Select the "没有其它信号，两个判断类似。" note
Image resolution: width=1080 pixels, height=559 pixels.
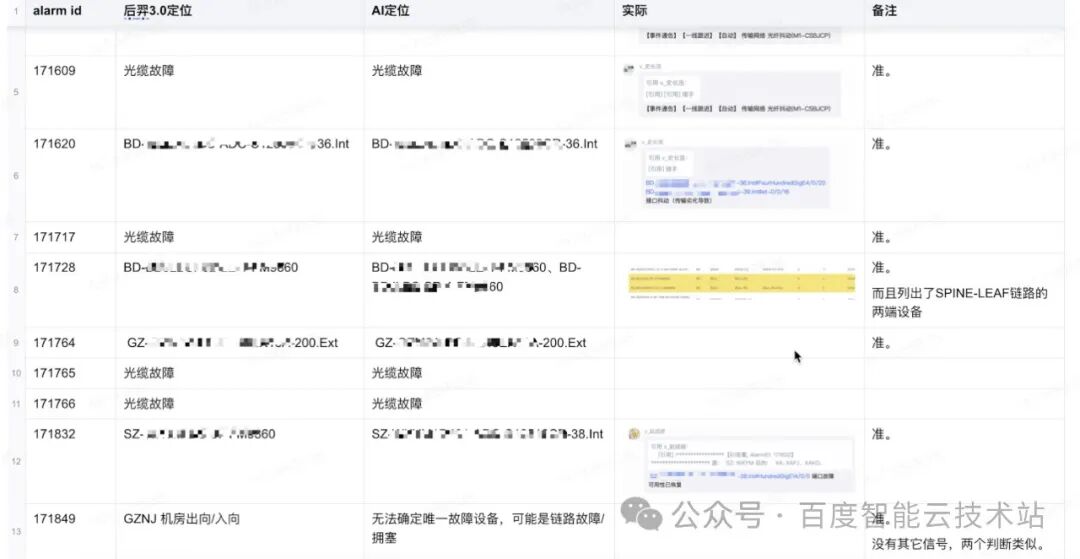959,544
